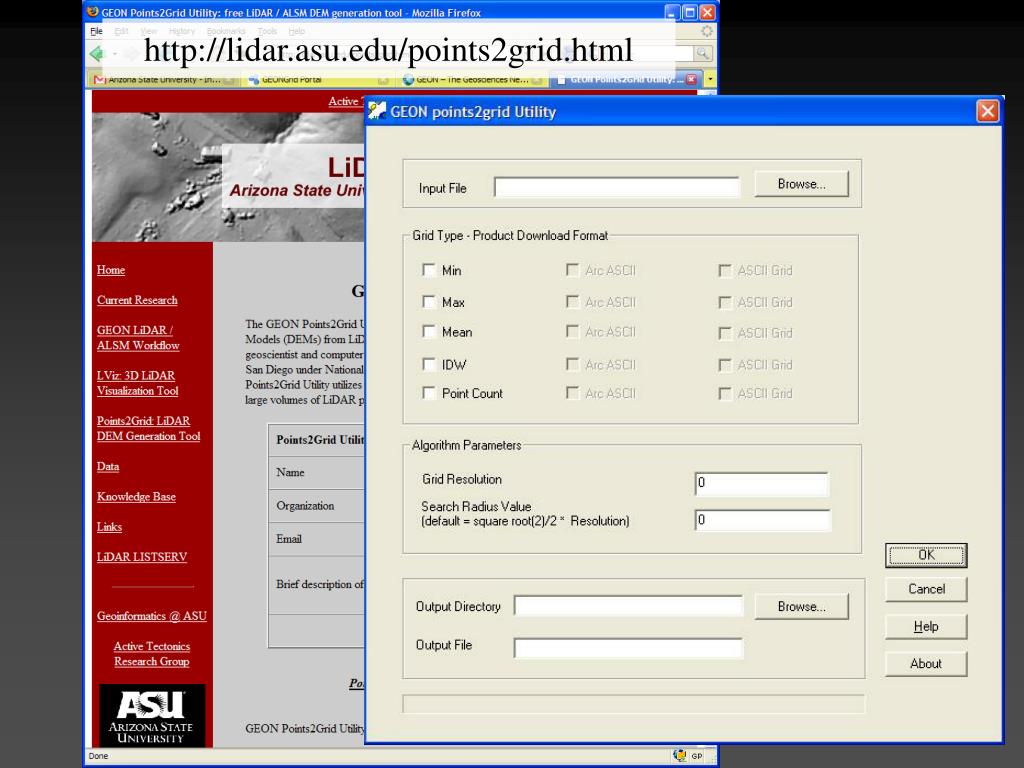Open the Home link in webpage sidebar
The image size is (1024, 768).
coord(111,270)
